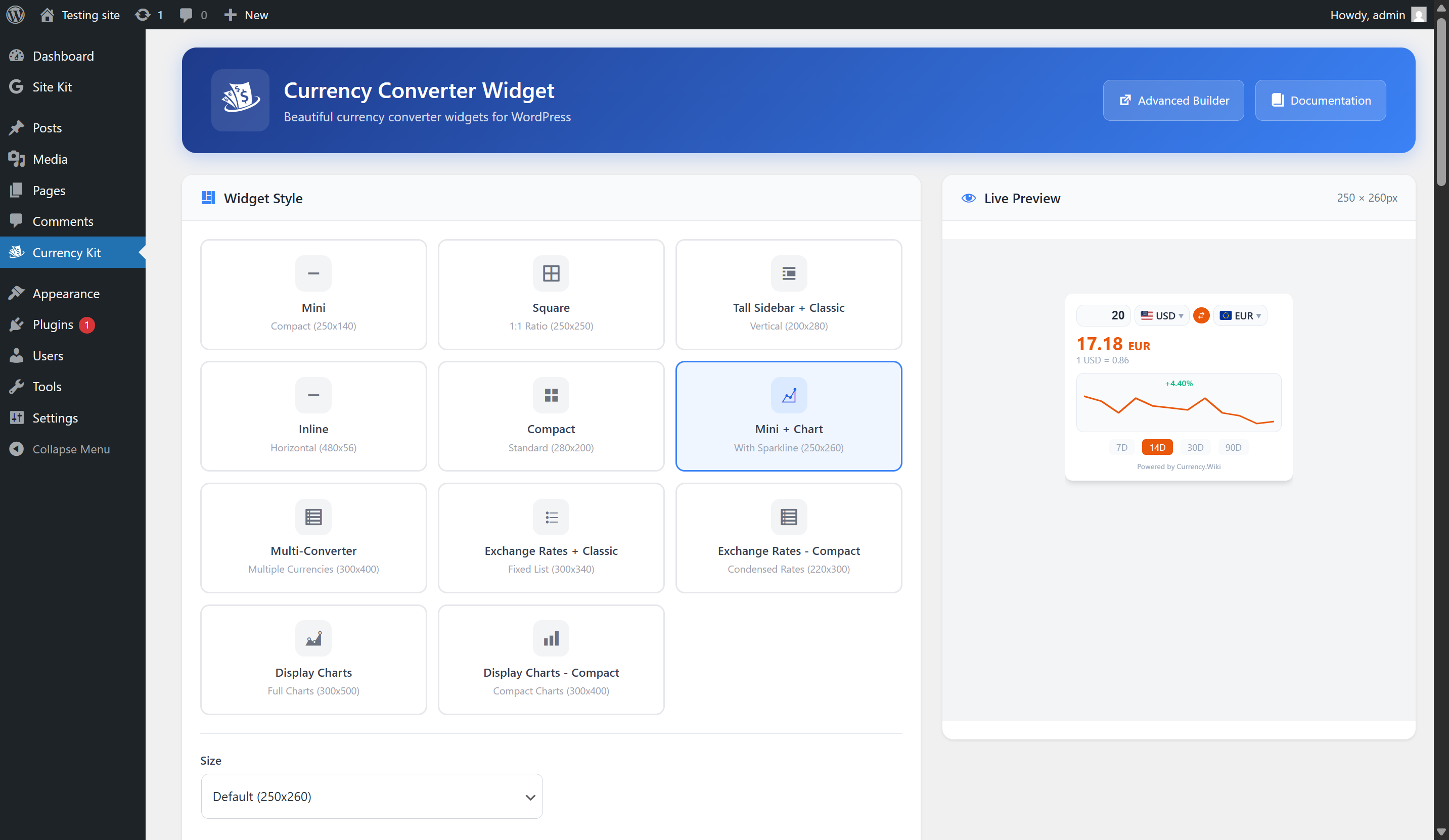Choose the Inline widget style icon
1449x840 pixels.
tap(313, 395)
